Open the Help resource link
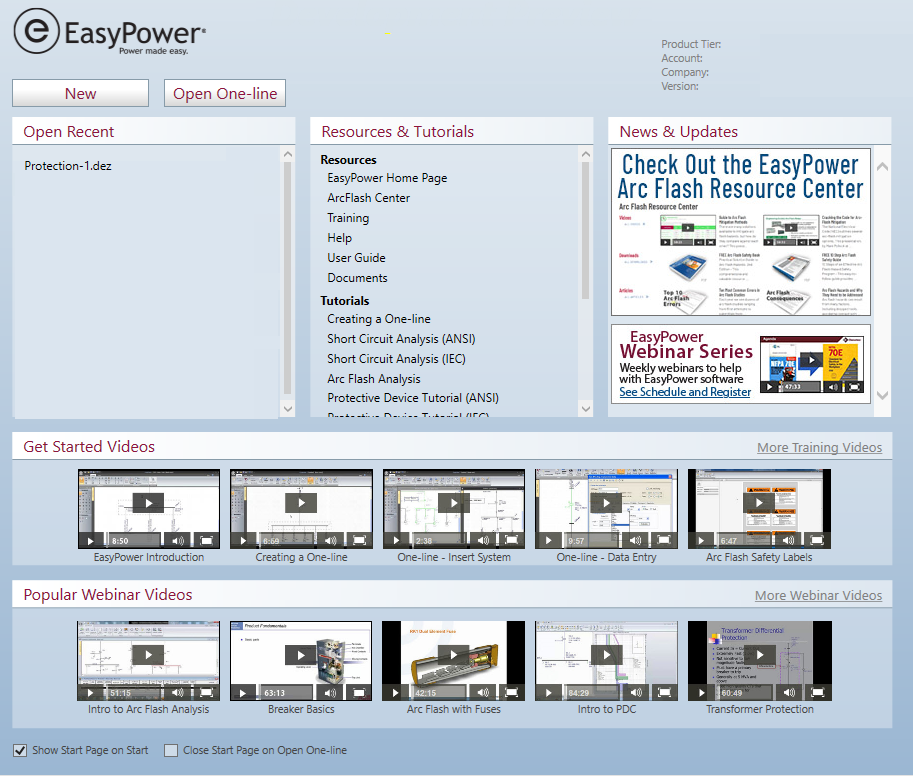 coord(339,238)
